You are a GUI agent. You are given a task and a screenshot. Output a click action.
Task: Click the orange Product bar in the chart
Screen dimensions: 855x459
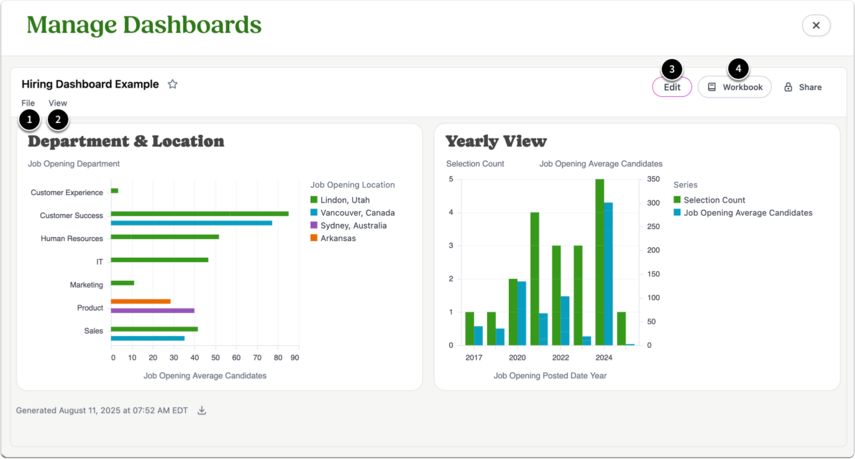[141, 301]
